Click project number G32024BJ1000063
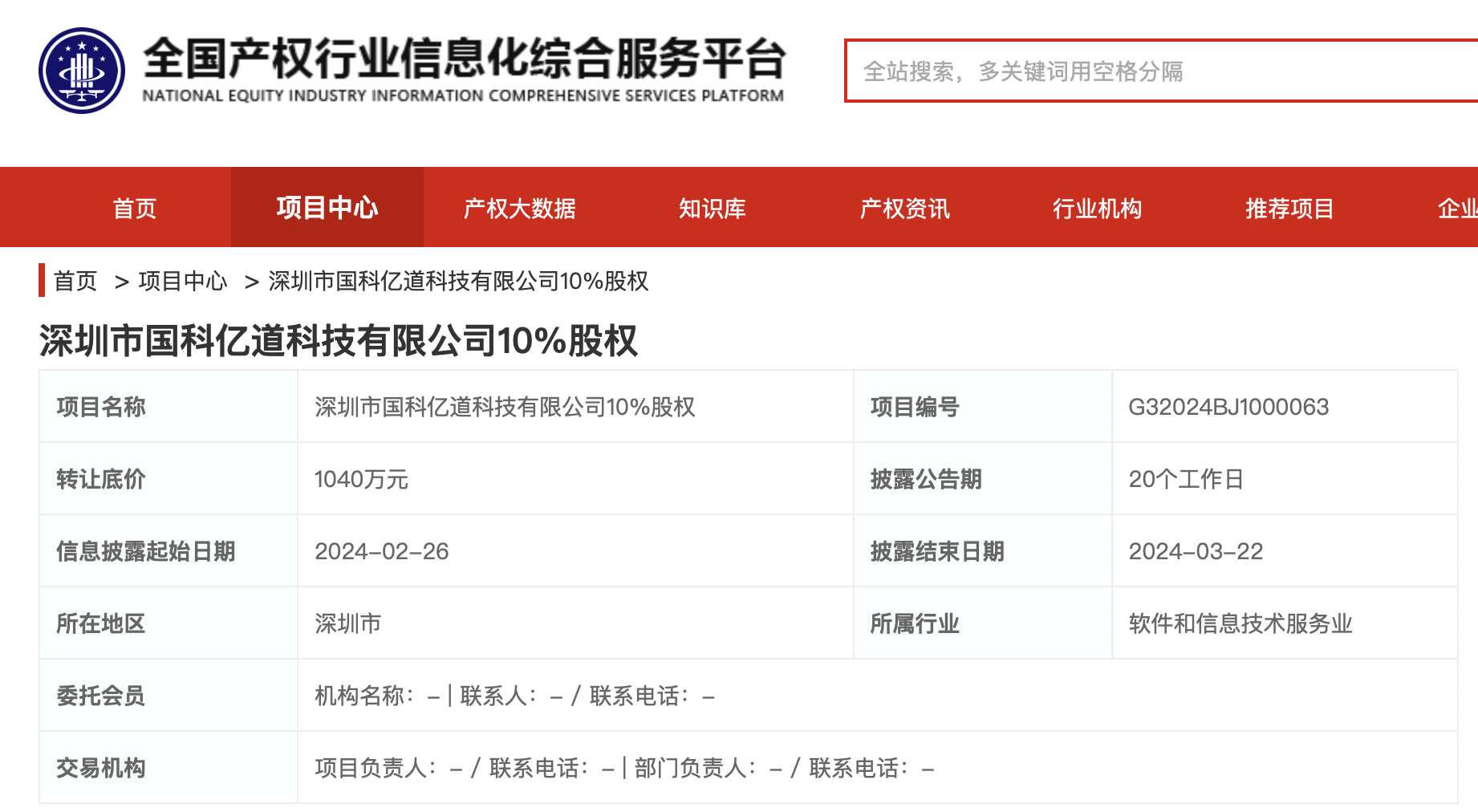The image size is (1478, 812). 1228,407
